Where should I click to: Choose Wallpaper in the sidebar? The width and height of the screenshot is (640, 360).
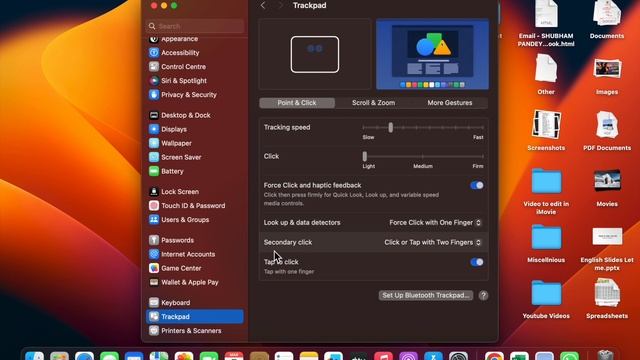pos(171,143)
